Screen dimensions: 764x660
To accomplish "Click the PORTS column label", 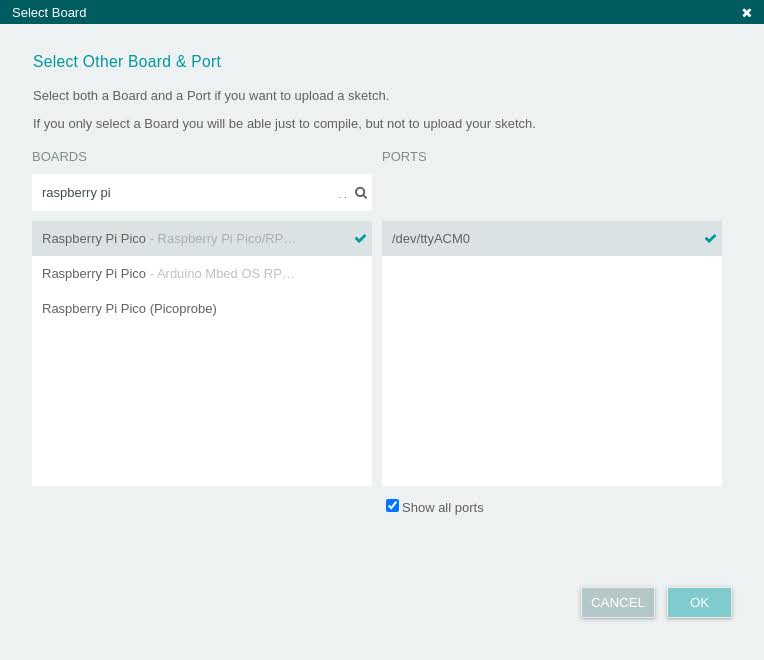I will (404, 157).
